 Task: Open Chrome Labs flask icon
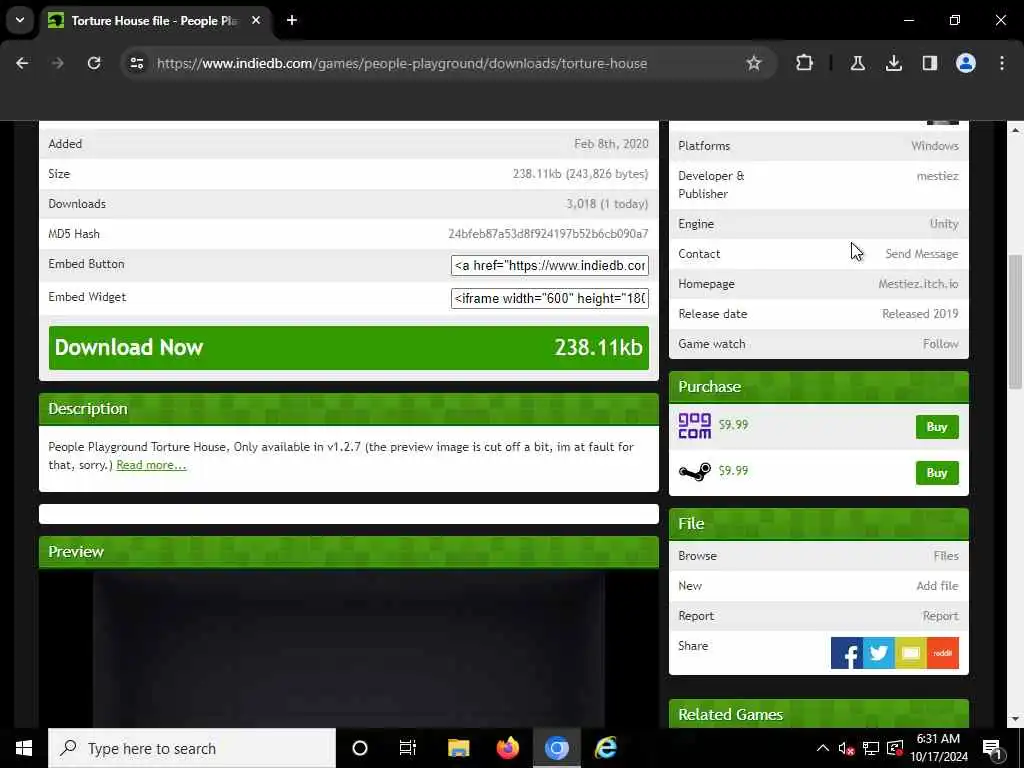857,63
